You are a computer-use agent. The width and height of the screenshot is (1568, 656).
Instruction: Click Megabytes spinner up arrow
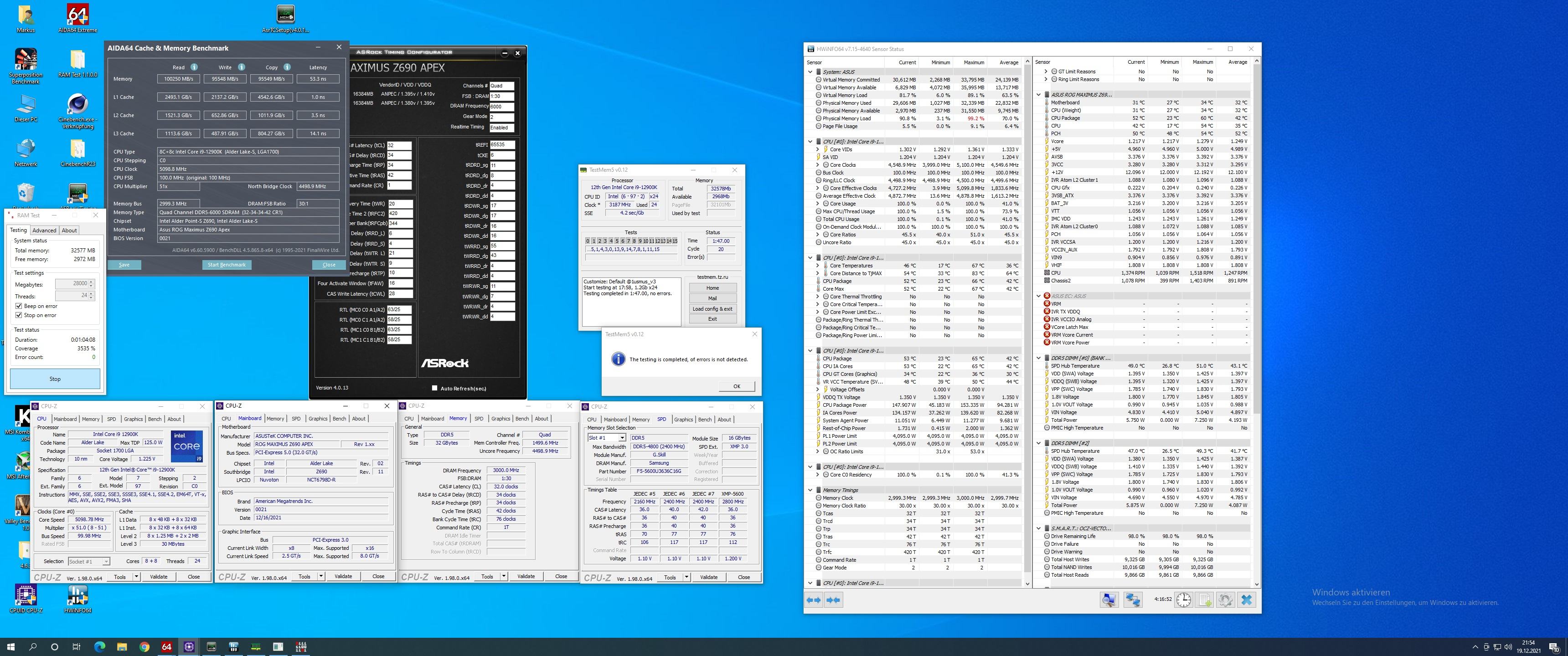91,282
